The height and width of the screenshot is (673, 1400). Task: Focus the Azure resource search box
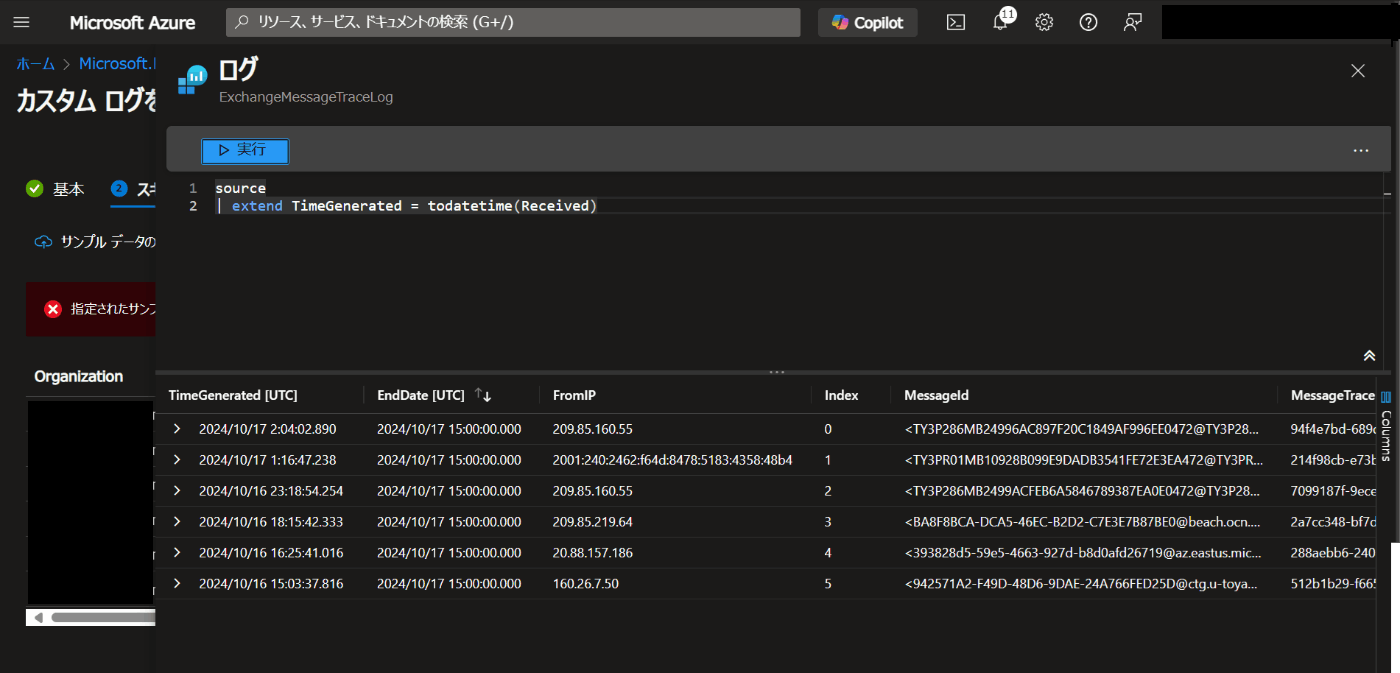coord(513,22)
